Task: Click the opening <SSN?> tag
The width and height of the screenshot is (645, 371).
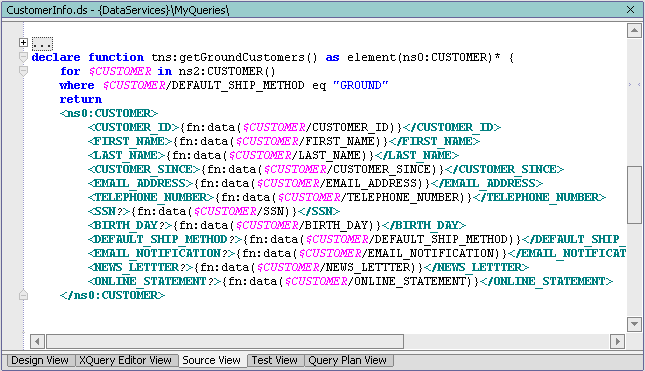Action: click(109, 211)
